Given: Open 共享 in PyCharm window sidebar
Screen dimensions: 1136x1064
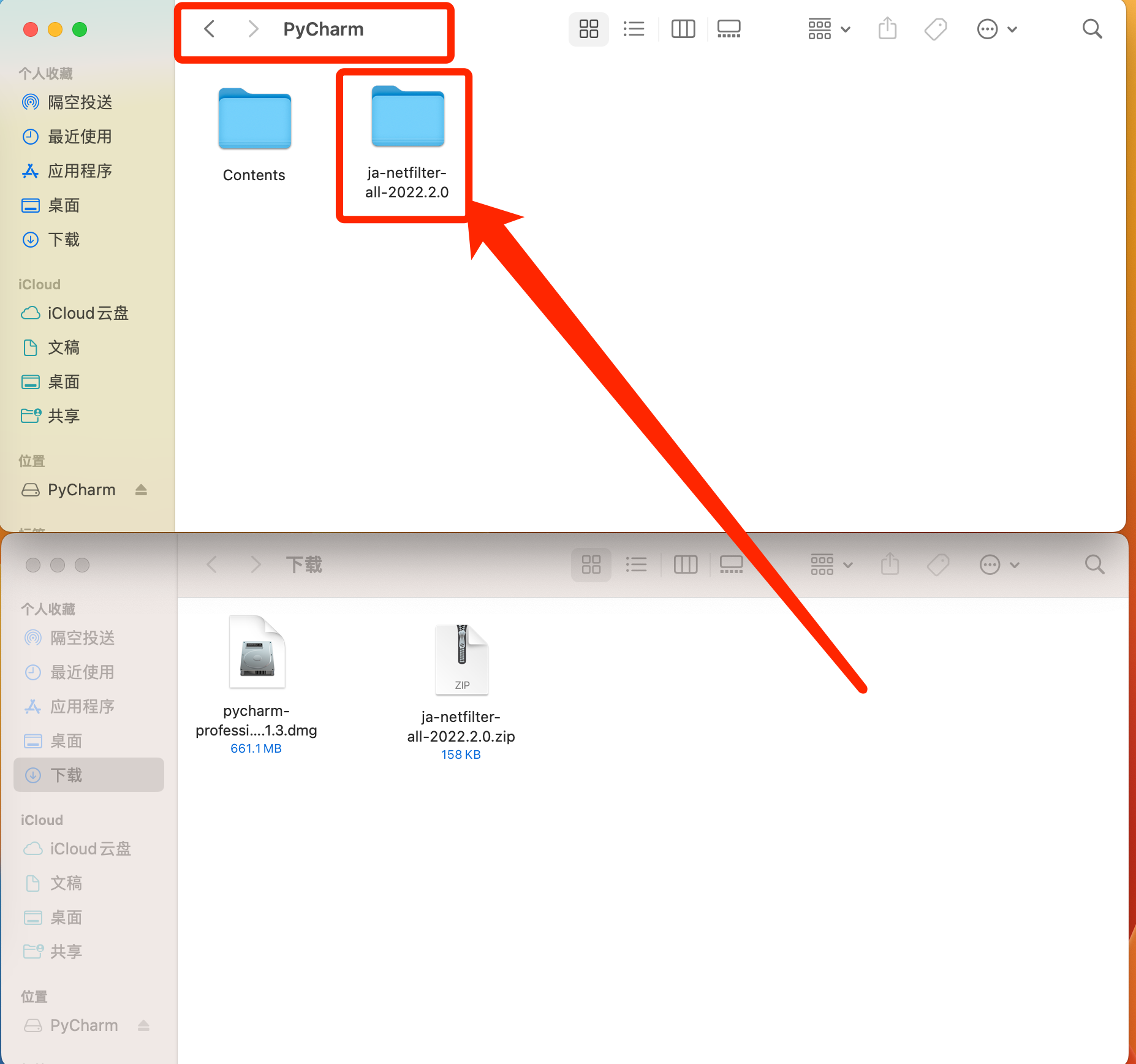Looking at the screenshot, I should [51, 416].
